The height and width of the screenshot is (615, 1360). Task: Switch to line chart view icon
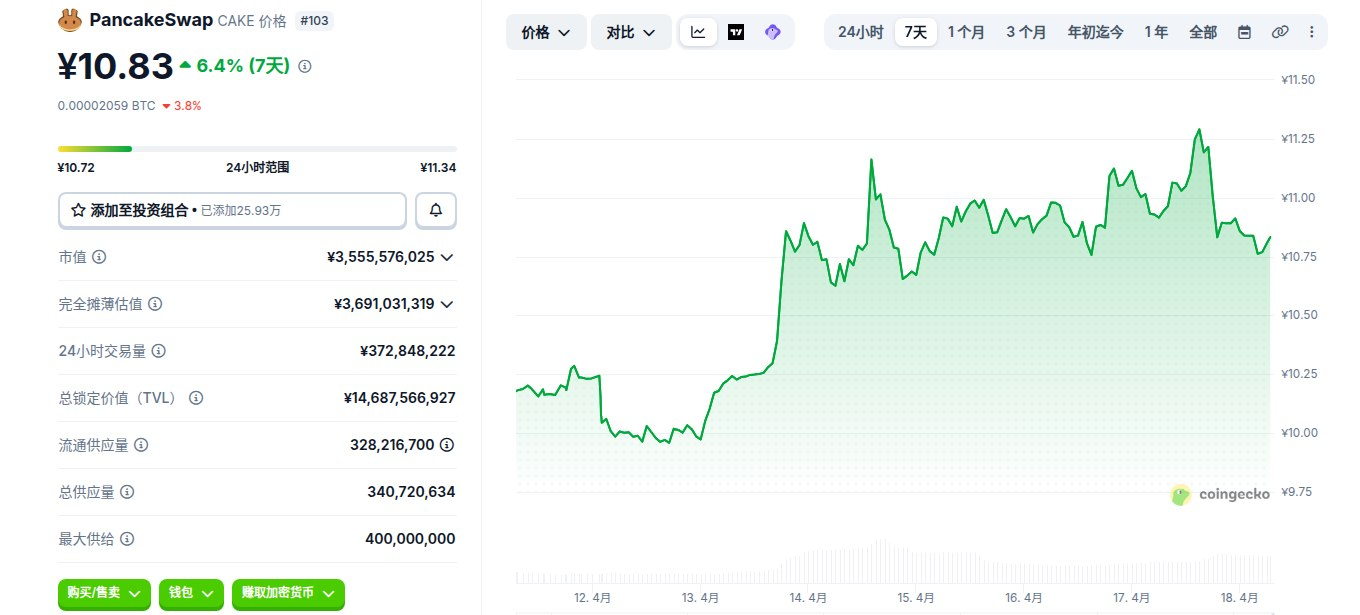tap(698, 32)
